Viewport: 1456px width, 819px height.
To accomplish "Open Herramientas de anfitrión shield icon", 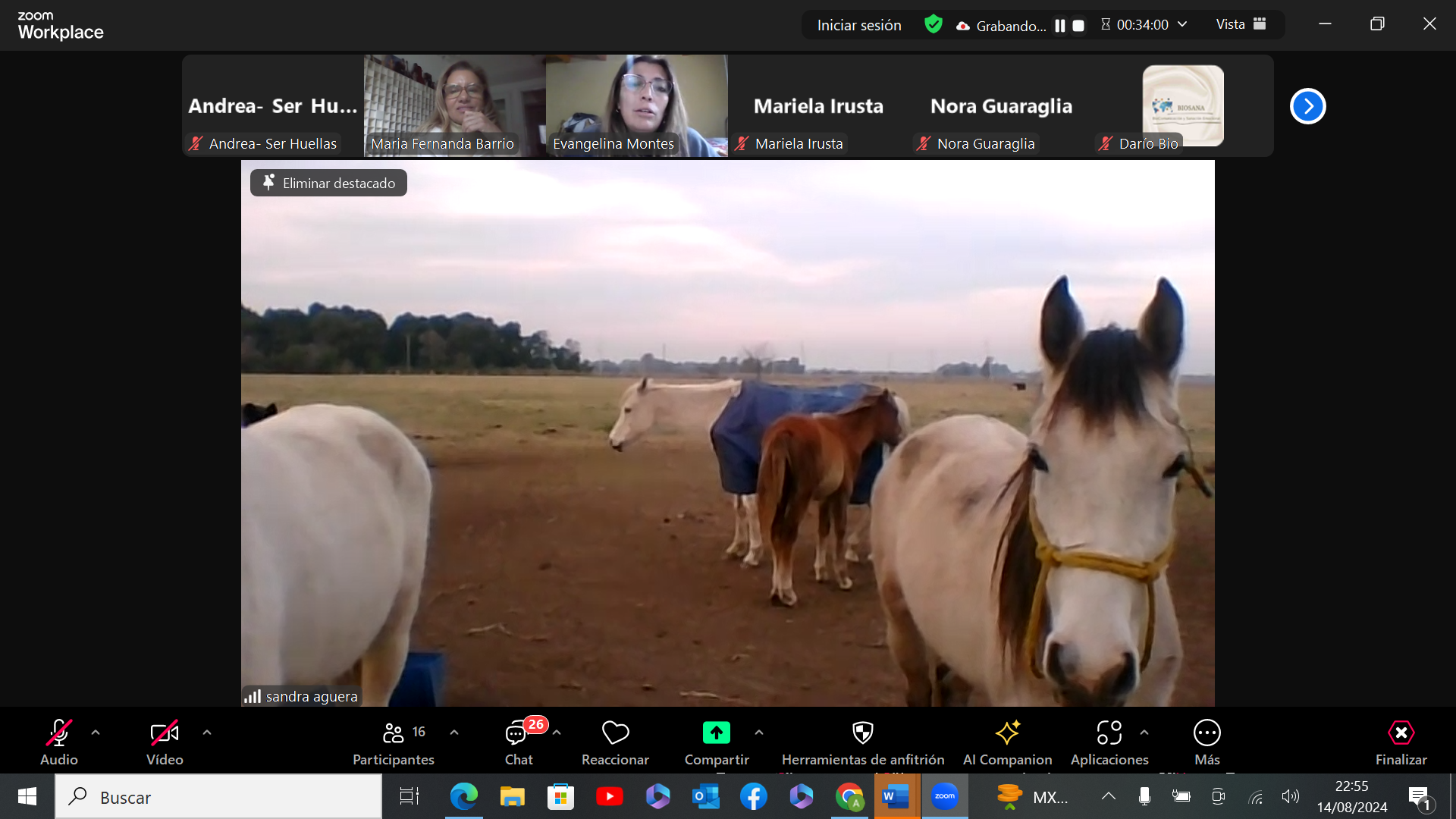I will [863, 733].
